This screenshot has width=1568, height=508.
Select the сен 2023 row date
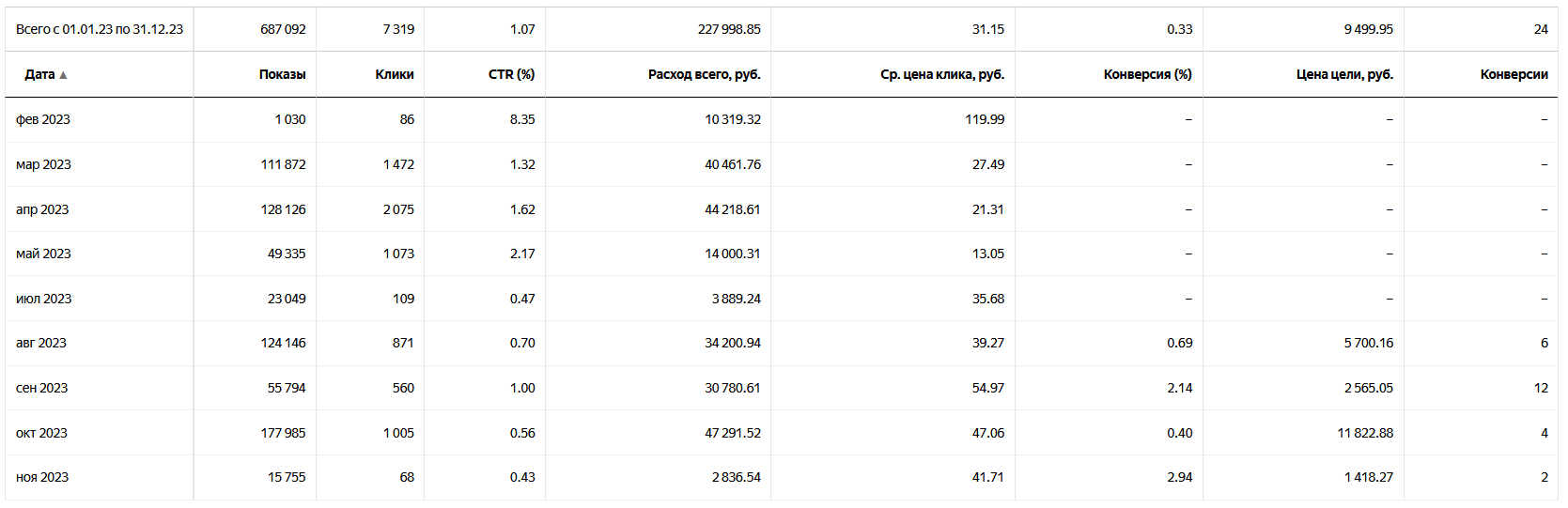[x=41, y=388]
